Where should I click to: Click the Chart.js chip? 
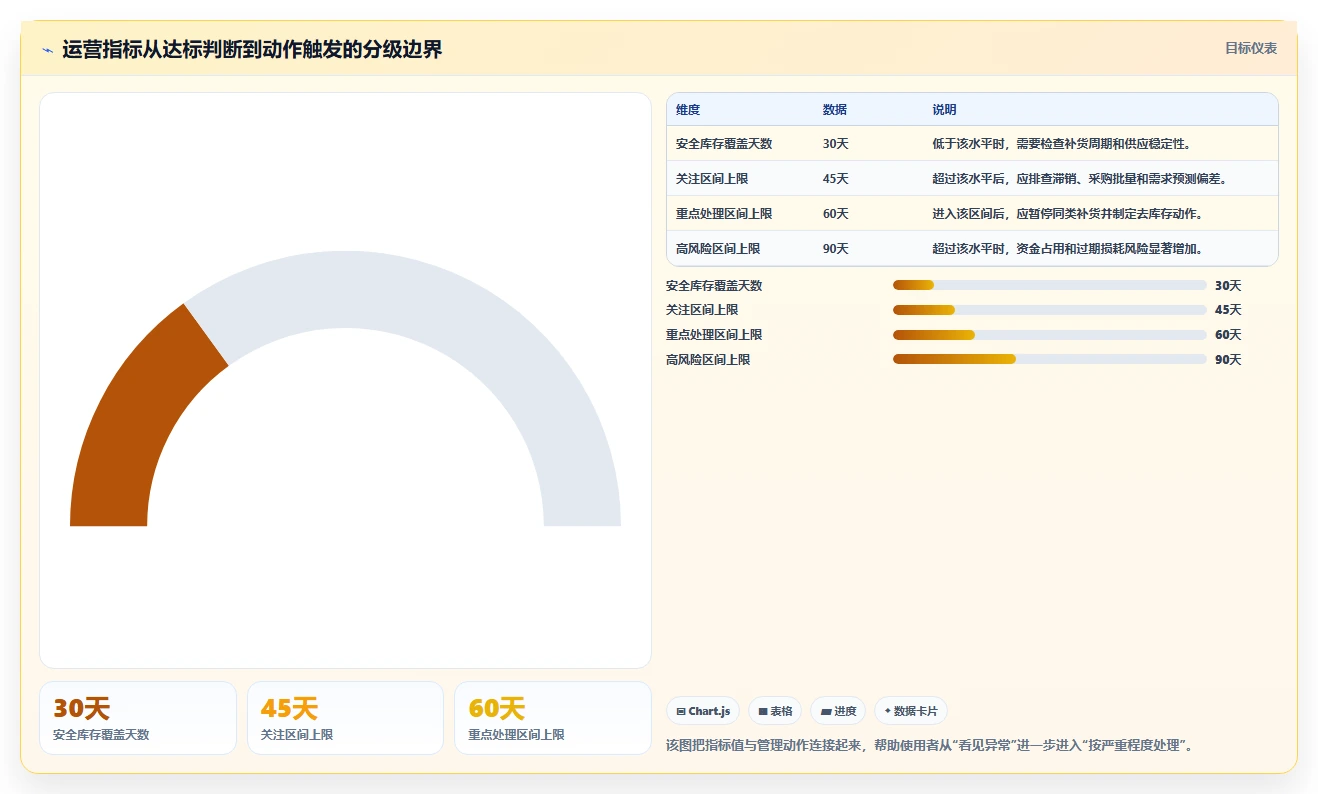(x=704, y=711)
